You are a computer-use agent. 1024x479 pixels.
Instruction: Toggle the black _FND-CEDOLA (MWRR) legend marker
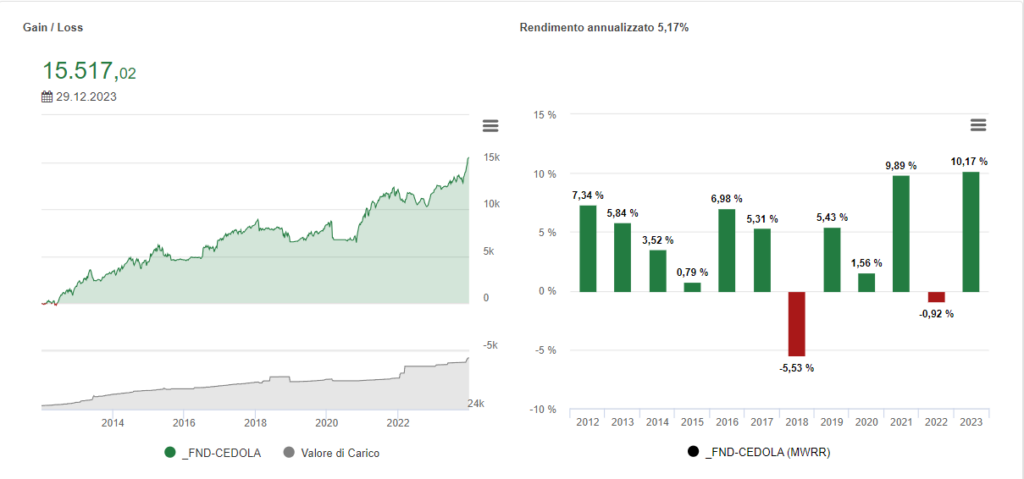pos(693,453)
